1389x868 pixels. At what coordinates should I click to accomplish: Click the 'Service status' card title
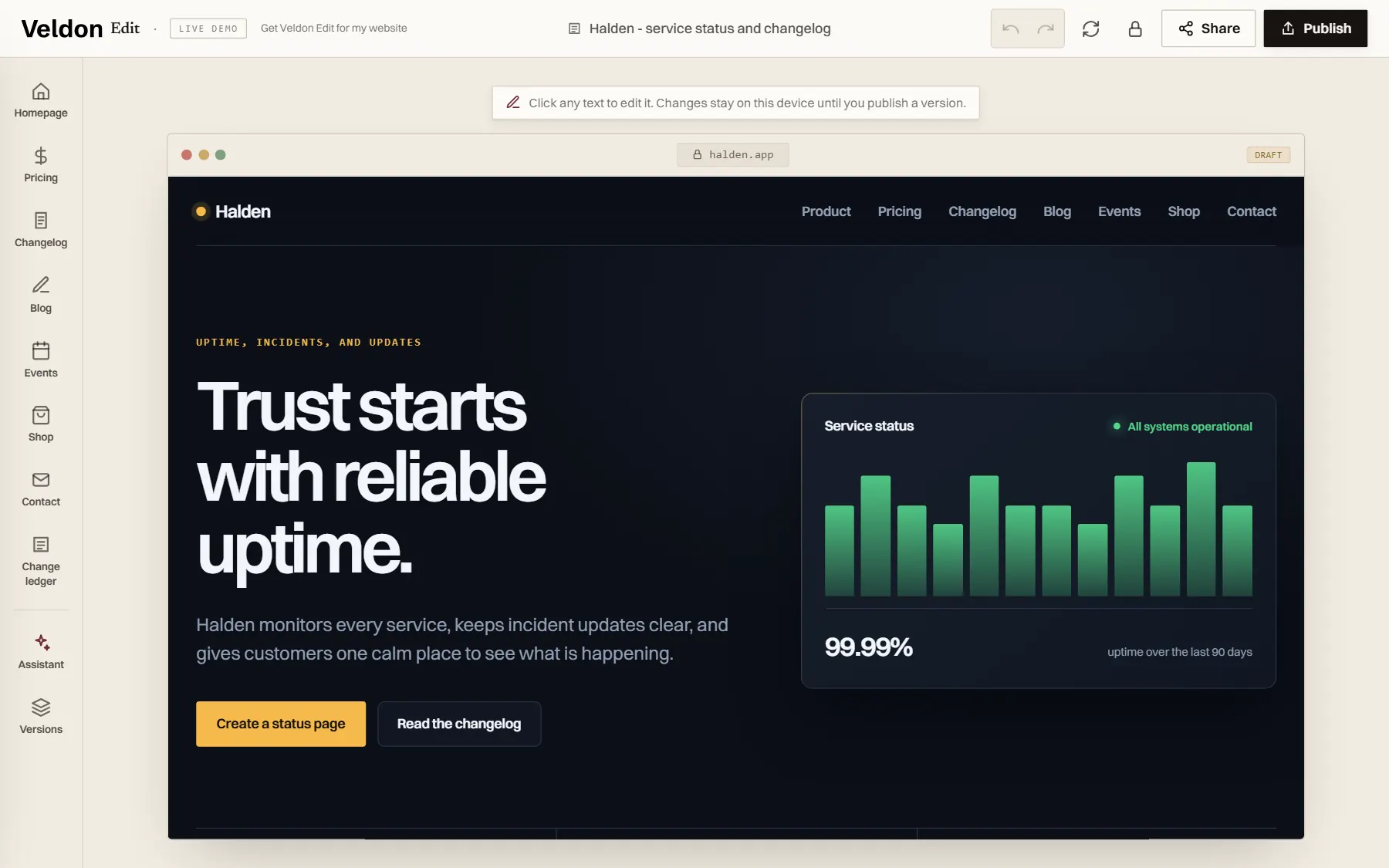(x=869, y=426)
